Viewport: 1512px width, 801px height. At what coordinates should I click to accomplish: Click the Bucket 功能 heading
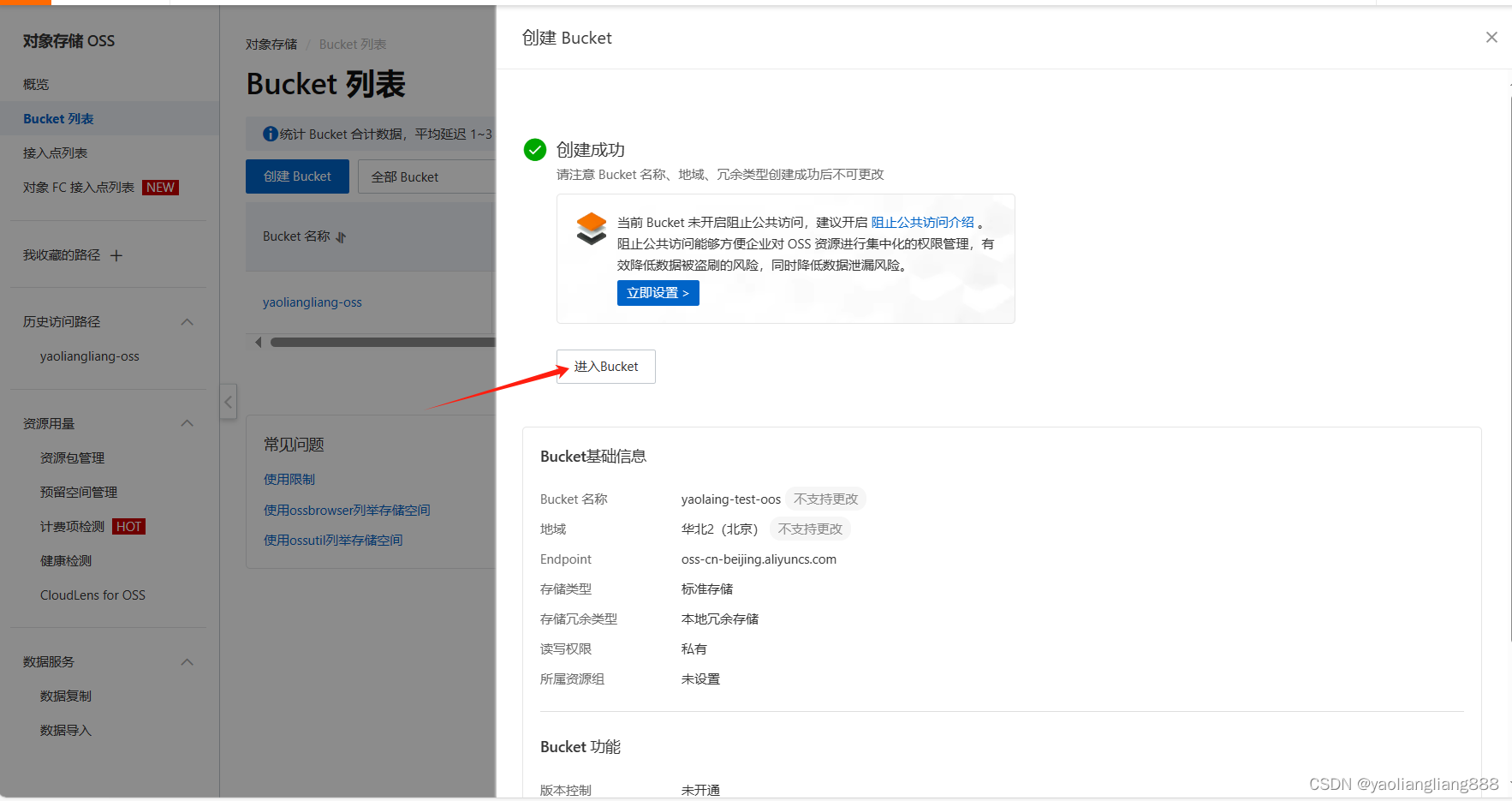580,747
